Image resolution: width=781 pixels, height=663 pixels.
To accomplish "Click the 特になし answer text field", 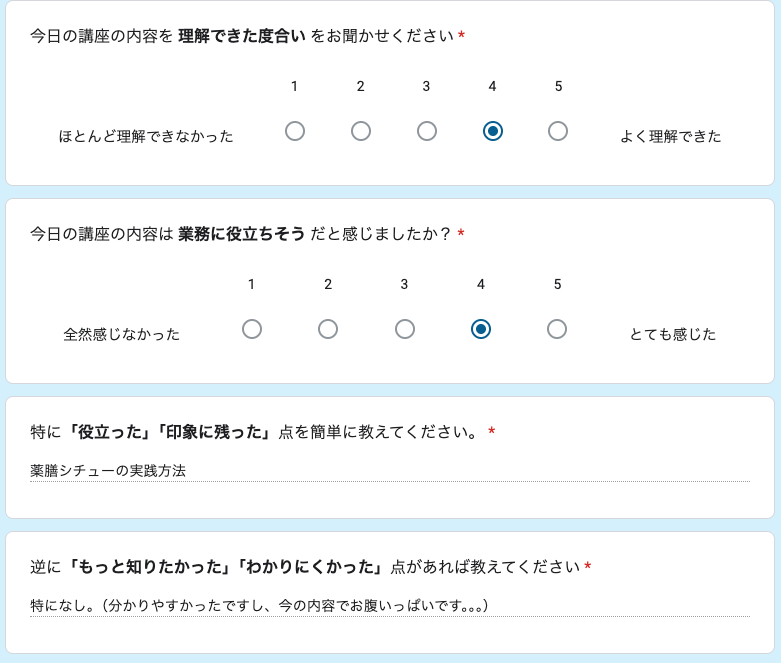I will (389, 605).
